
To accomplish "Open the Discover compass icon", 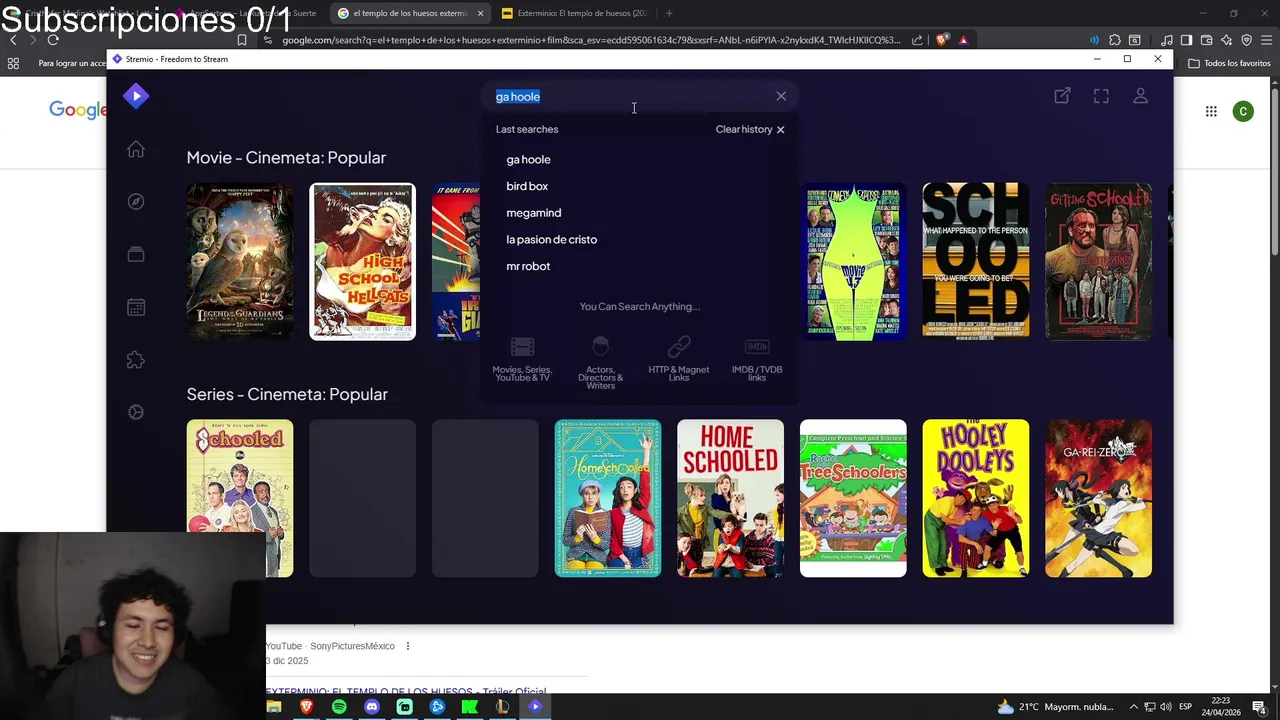I will tap(136, 202).
